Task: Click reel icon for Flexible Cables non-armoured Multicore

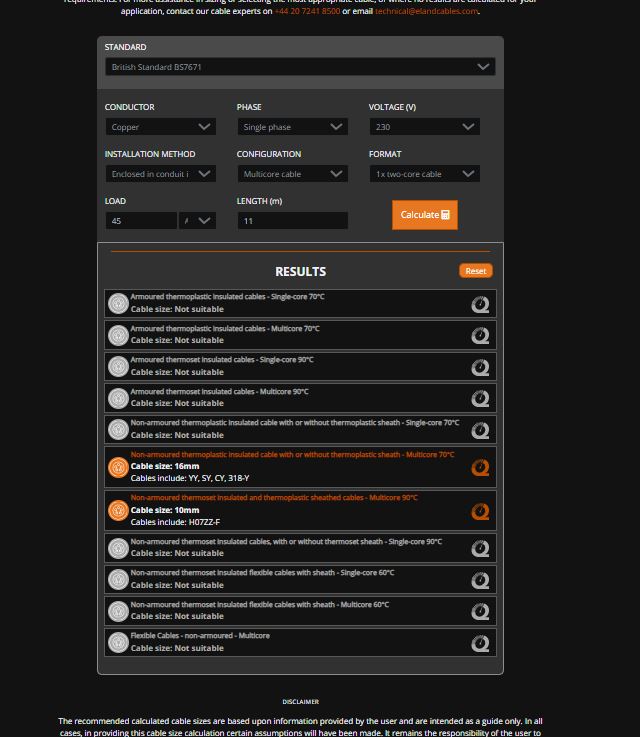Action: (x=480, y=642)
